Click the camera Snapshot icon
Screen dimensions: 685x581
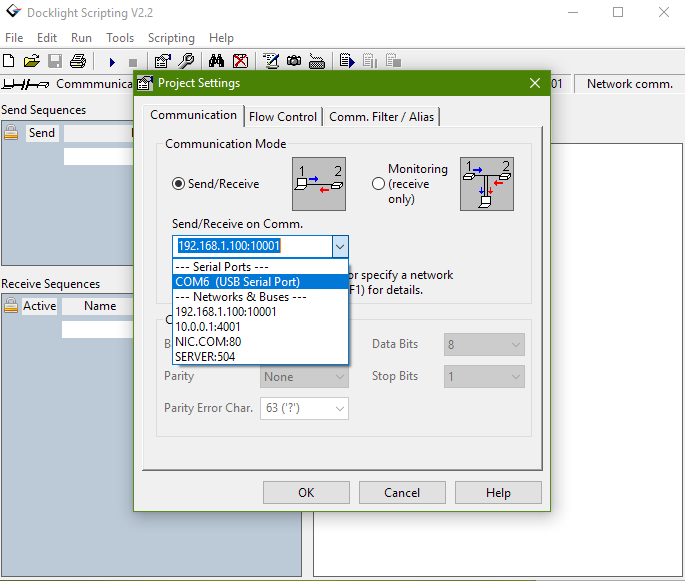[294, 61]
